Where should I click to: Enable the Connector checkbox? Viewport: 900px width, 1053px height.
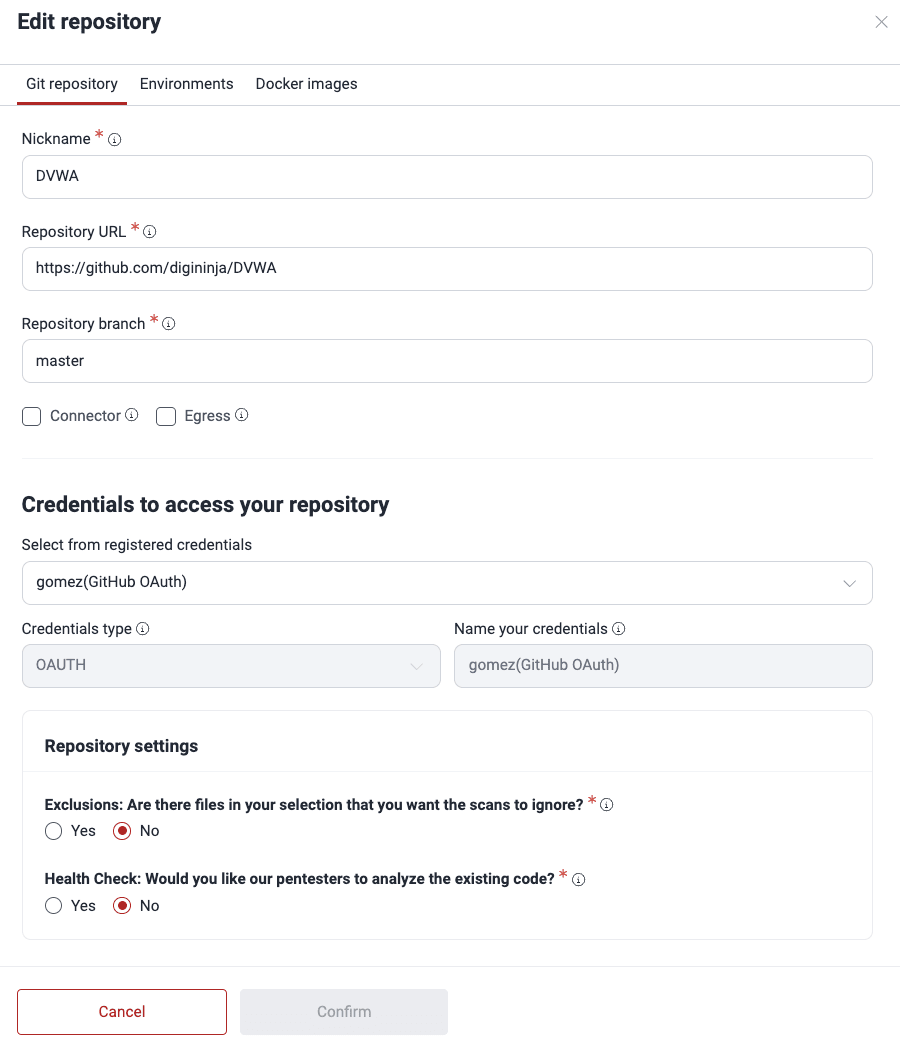point(31,415)
